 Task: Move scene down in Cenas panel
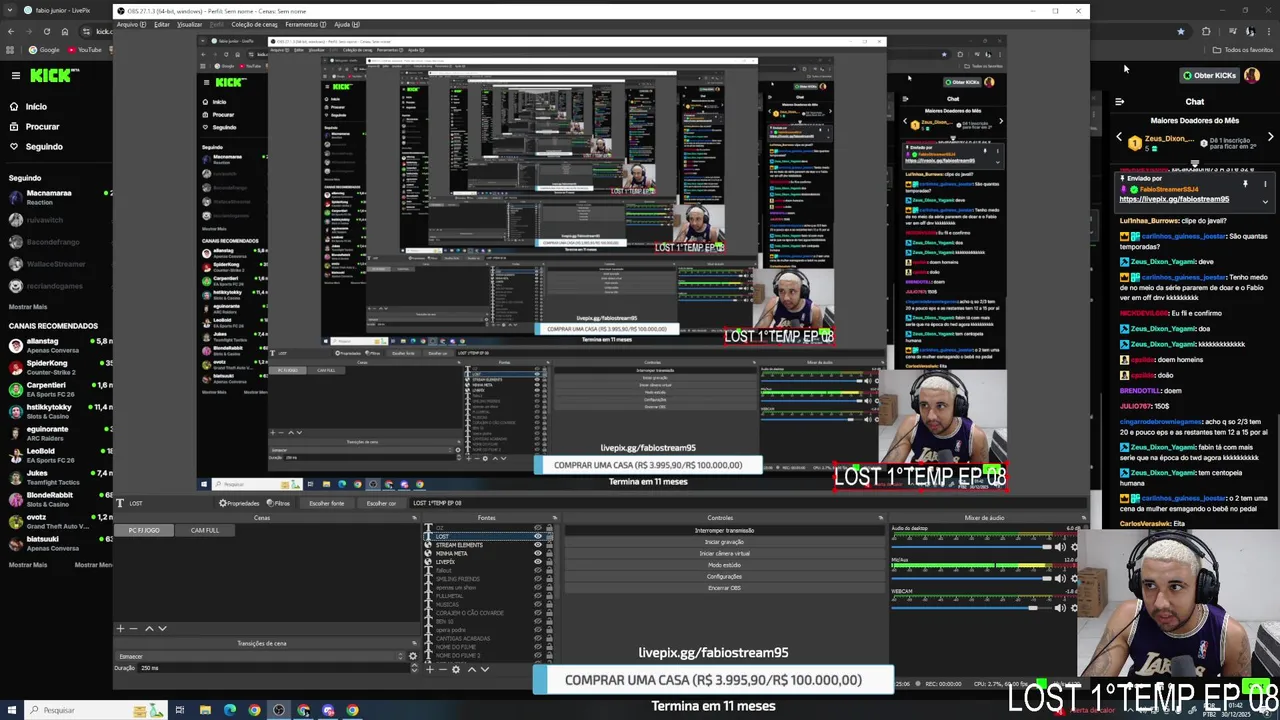pos(162,629)
